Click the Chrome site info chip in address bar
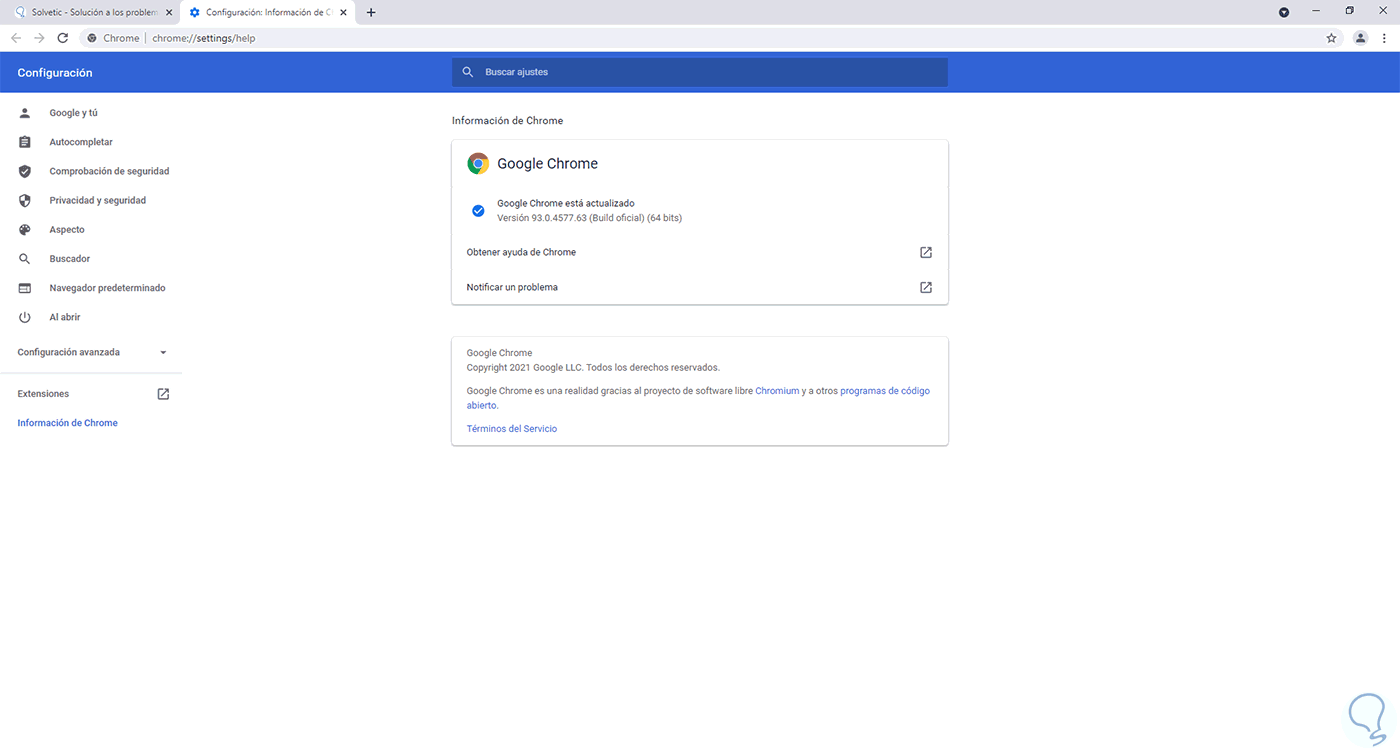The image size is (1400, 753). click(113, 38)
